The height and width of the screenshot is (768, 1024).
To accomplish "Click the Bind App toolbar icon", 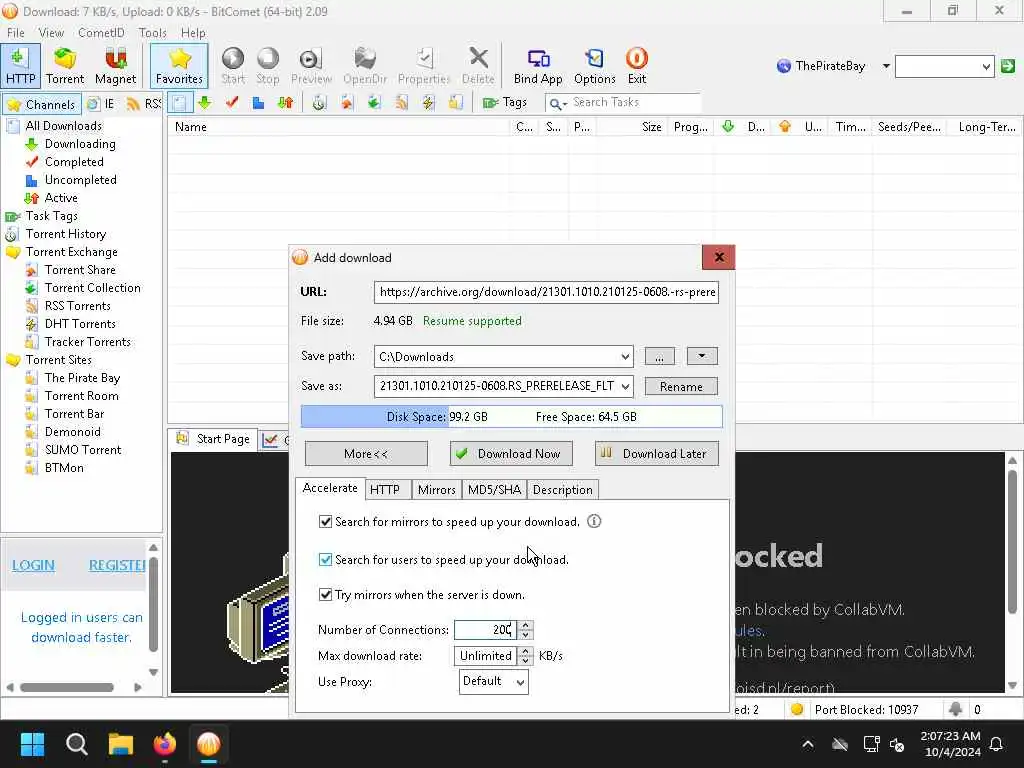I will tap(538, 66).
